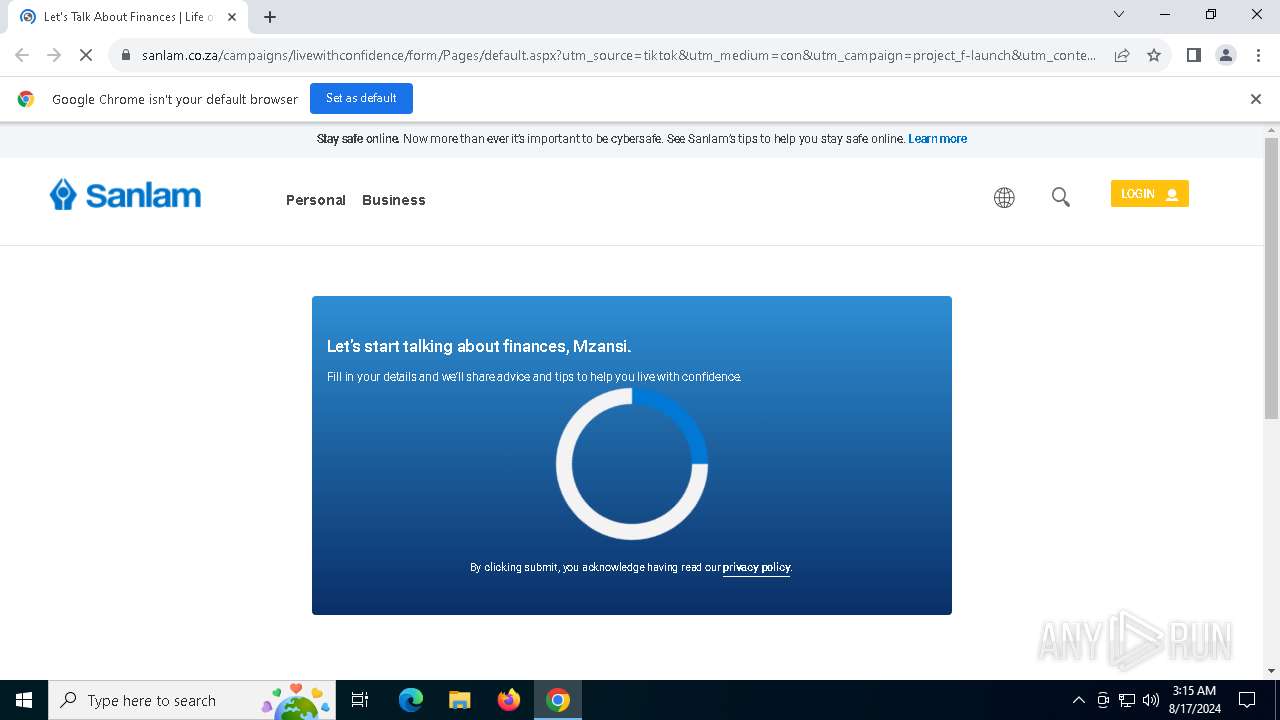
Task: Launch Firefox from taskbar
Action: pos(509,700)
